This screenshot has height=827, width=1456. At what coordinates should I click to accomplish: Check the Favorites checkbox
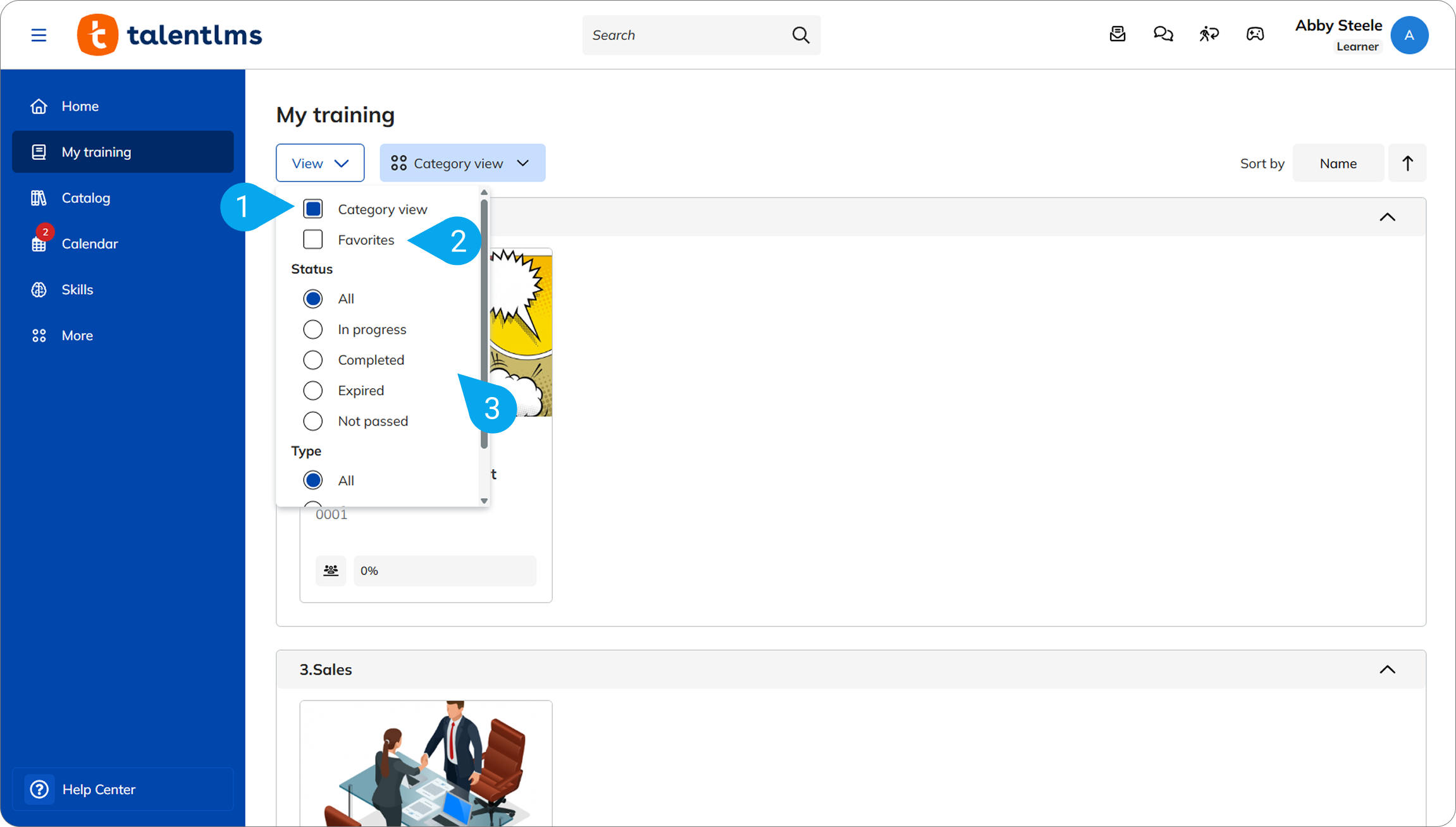point(313,240)
